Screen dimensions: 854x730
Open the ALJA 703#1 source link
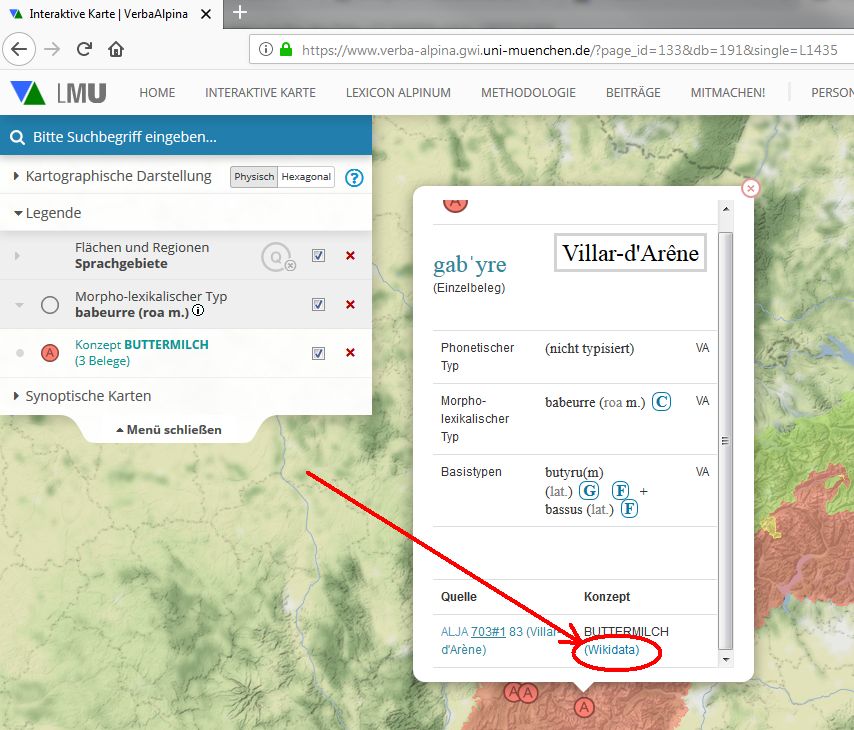tap(488, 631)
